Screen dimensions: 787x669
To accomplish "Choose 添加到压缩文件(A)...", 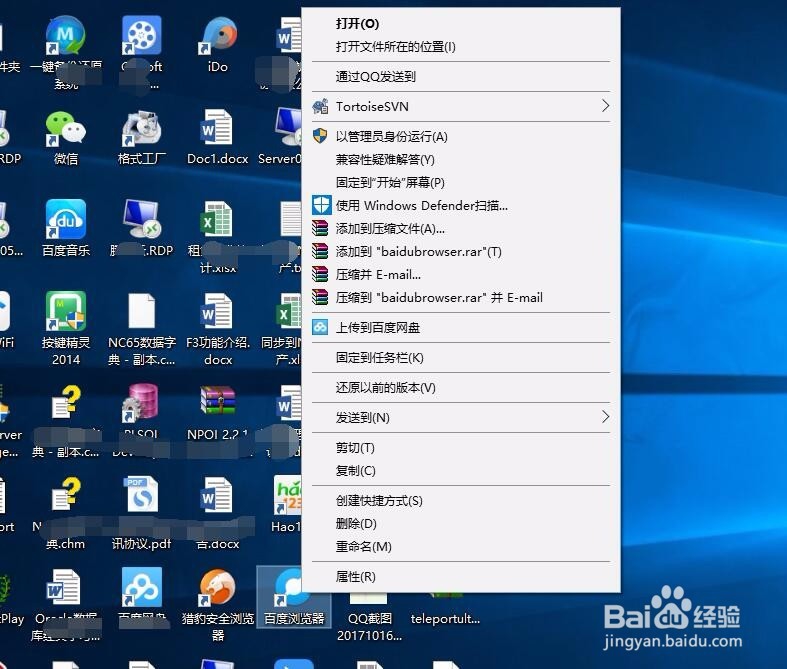I will coord(461,229).
